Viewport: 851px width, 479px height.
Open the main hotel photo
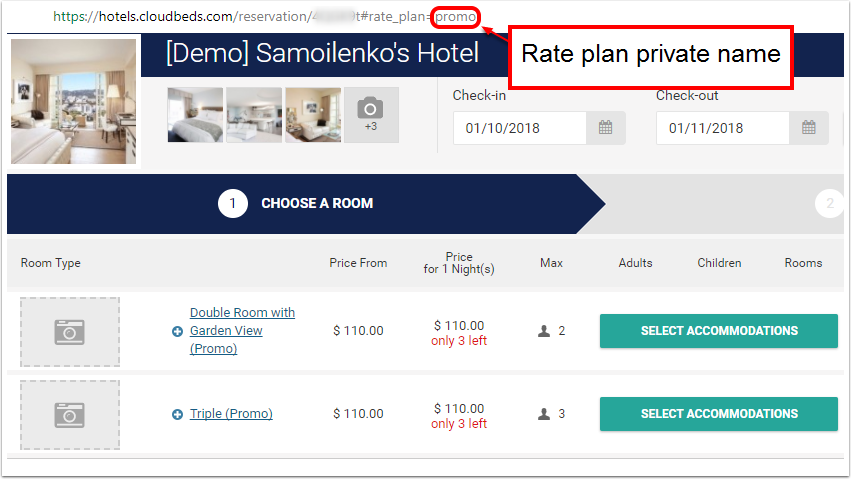[73, 101]
